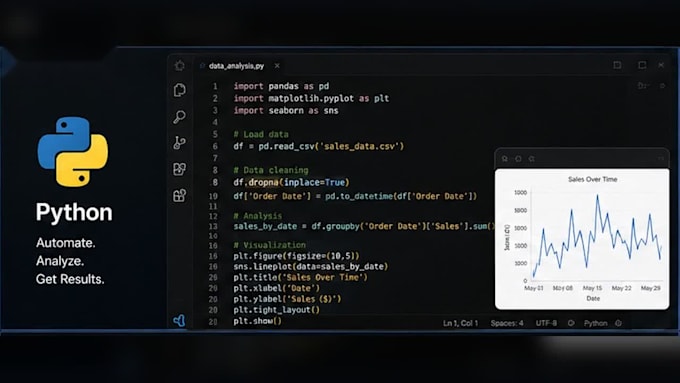Click the sales_by_date groupby line
Screen dimensions: 680x383
[x=364, y=226]
